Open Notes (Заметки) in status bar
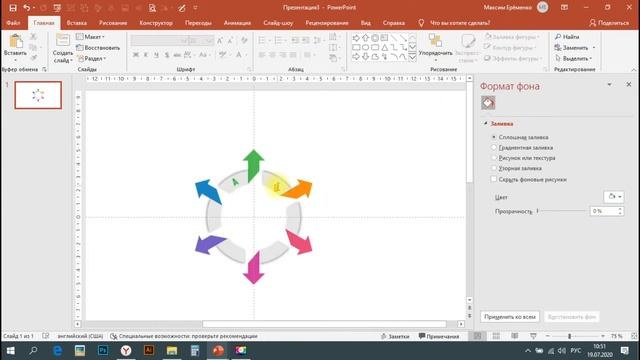 395,336
